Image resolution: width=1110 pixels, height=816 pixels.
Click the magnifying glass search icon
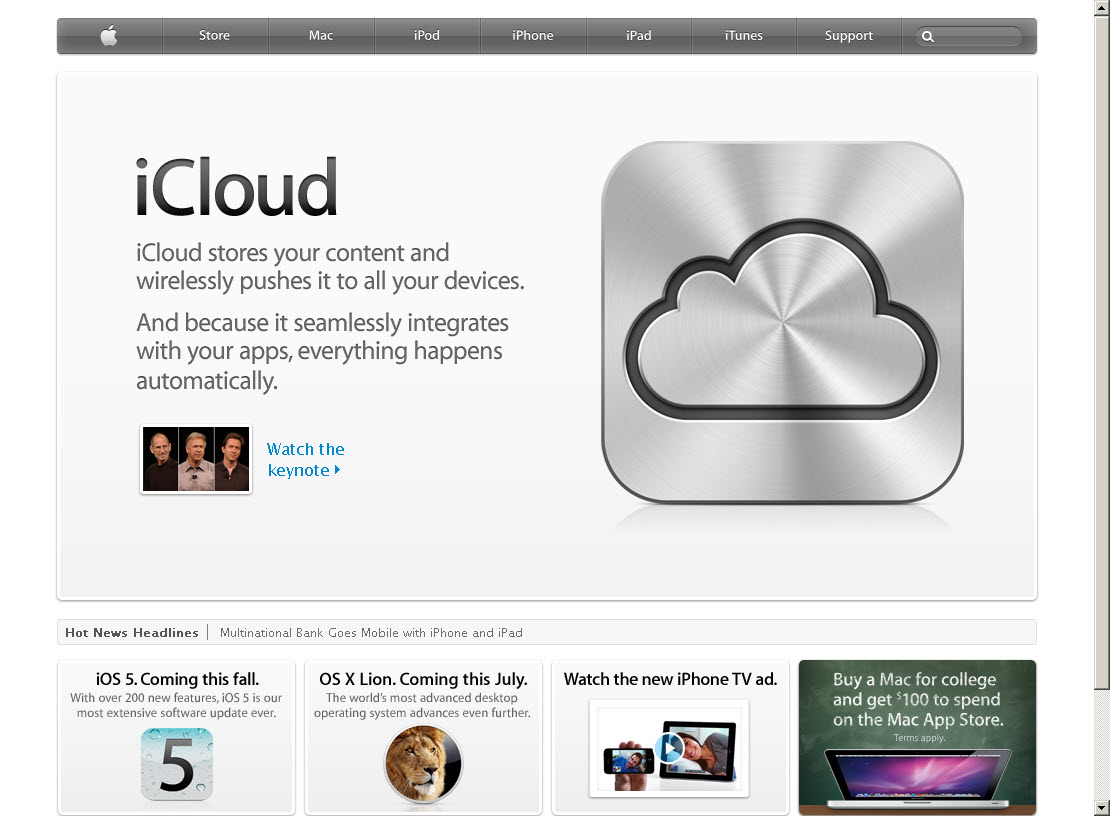tap(928, 37)
